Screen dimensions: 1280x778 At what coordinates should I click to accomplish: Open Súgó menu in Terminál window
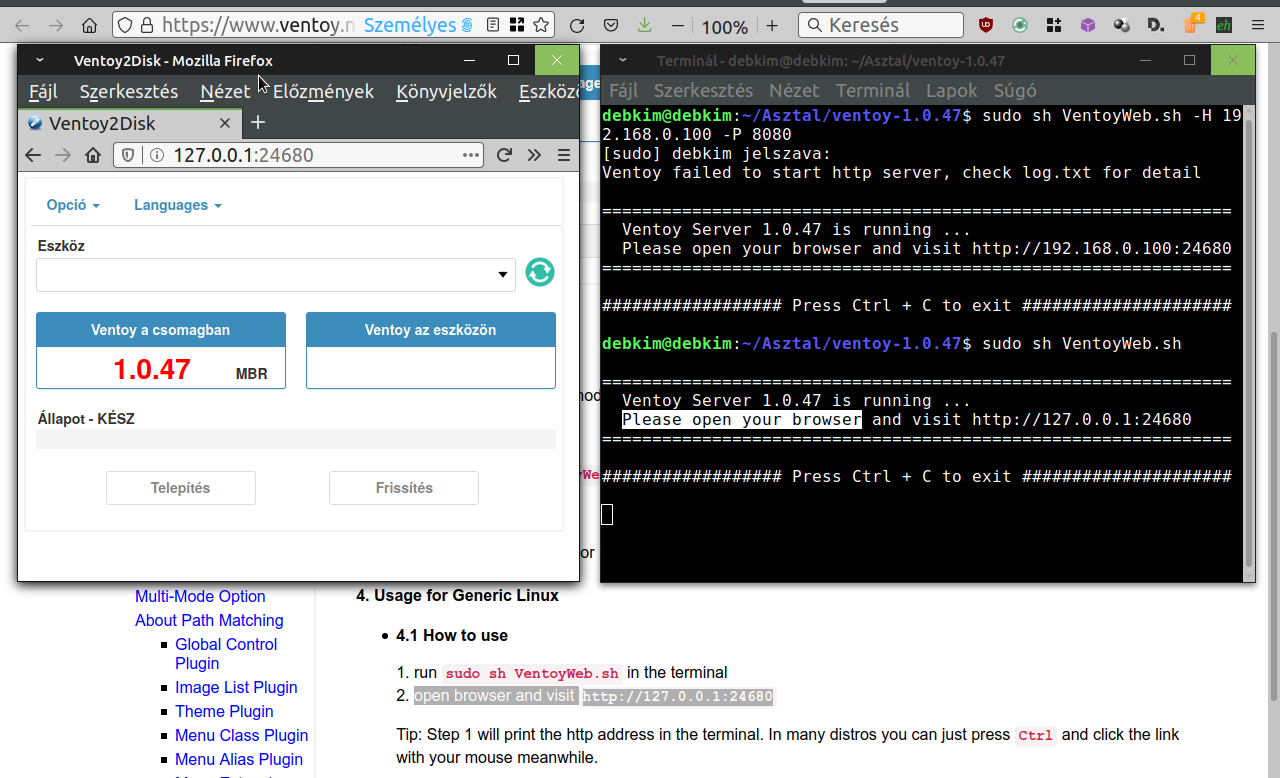(x=1014, y=90)
